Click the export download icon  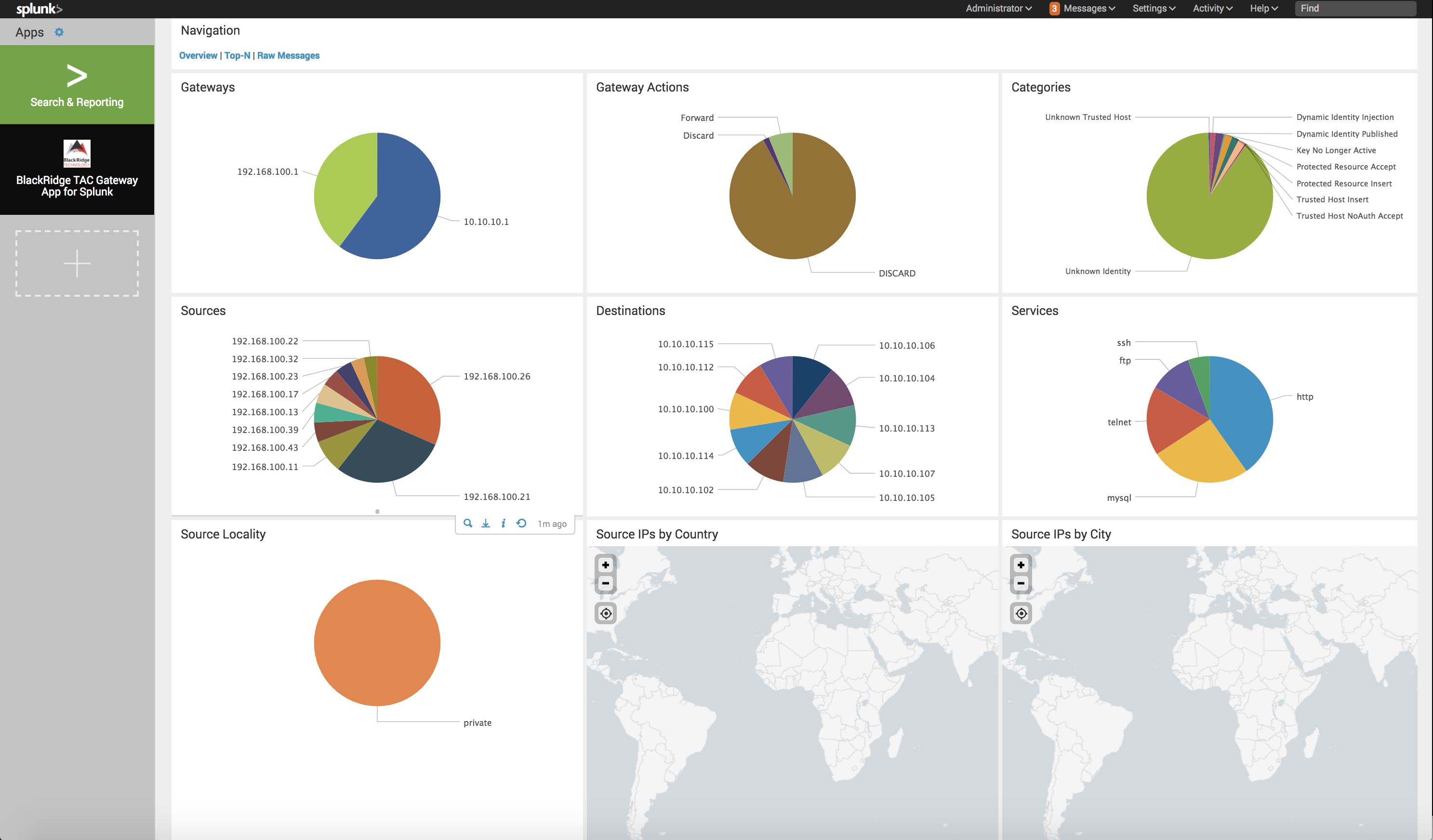click(x=486, y=524)
